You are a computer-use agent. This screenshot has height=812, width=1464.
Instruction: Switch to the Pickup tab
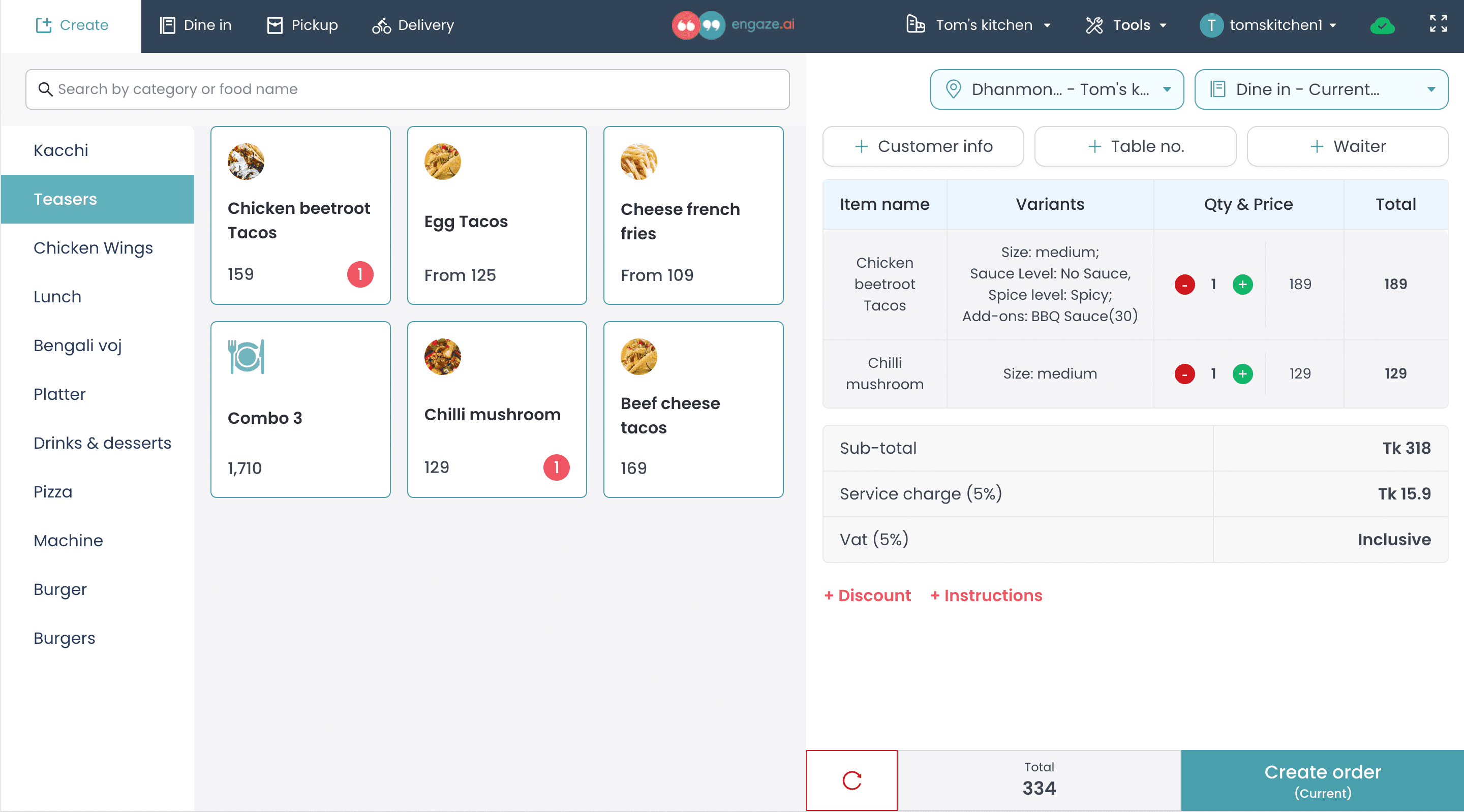(302, 25)
